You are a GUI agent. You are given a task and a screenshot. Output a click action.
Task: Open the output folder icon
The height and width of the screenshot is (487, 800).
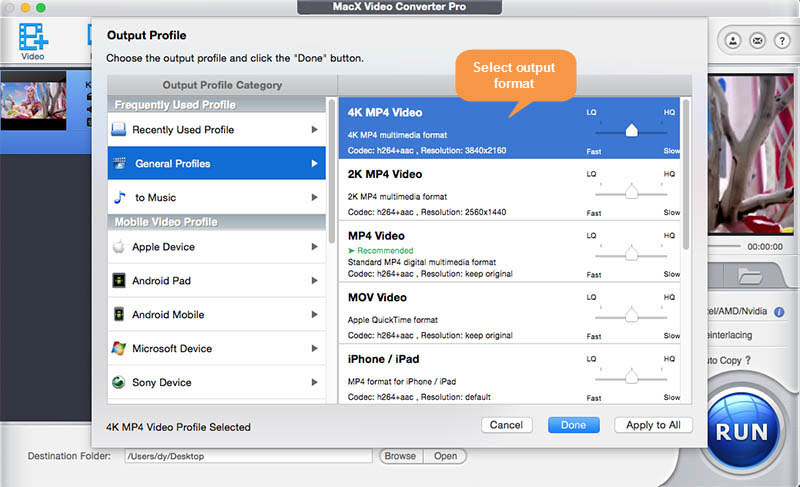click(x=749, y=276)
